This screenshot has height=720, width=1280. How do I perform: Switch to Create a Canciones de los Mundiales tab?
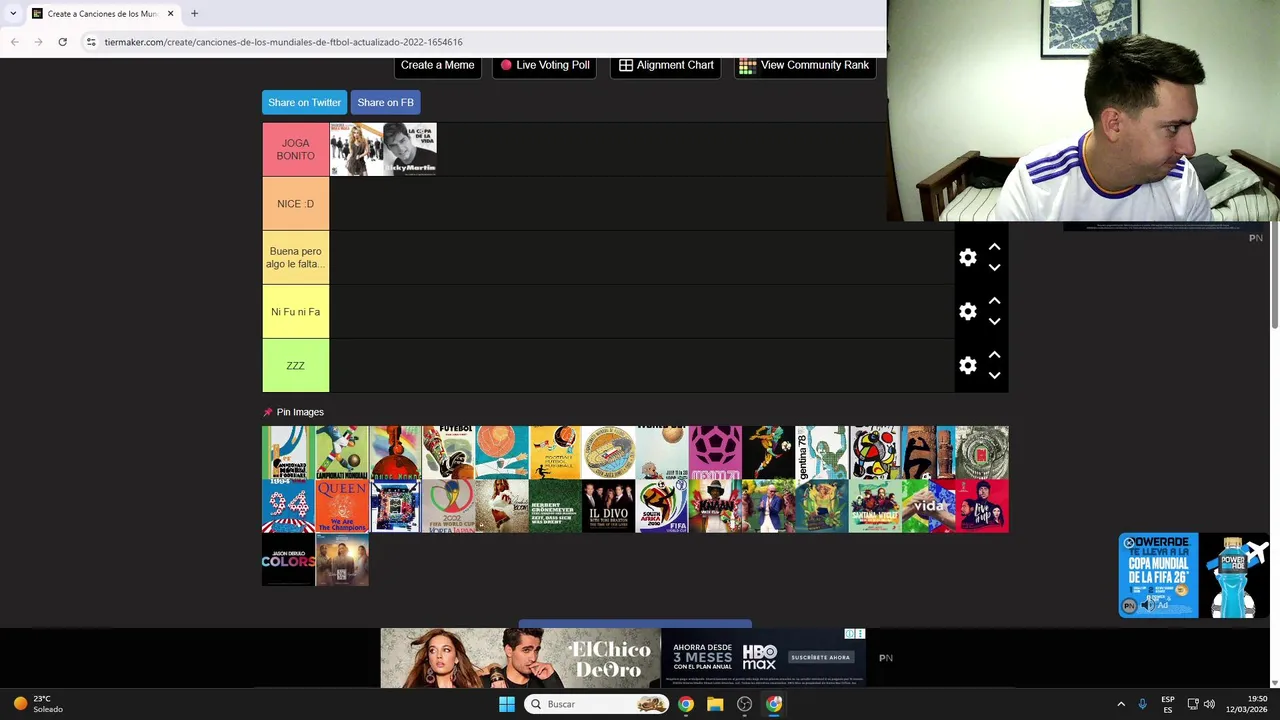(x=102, y=14)
